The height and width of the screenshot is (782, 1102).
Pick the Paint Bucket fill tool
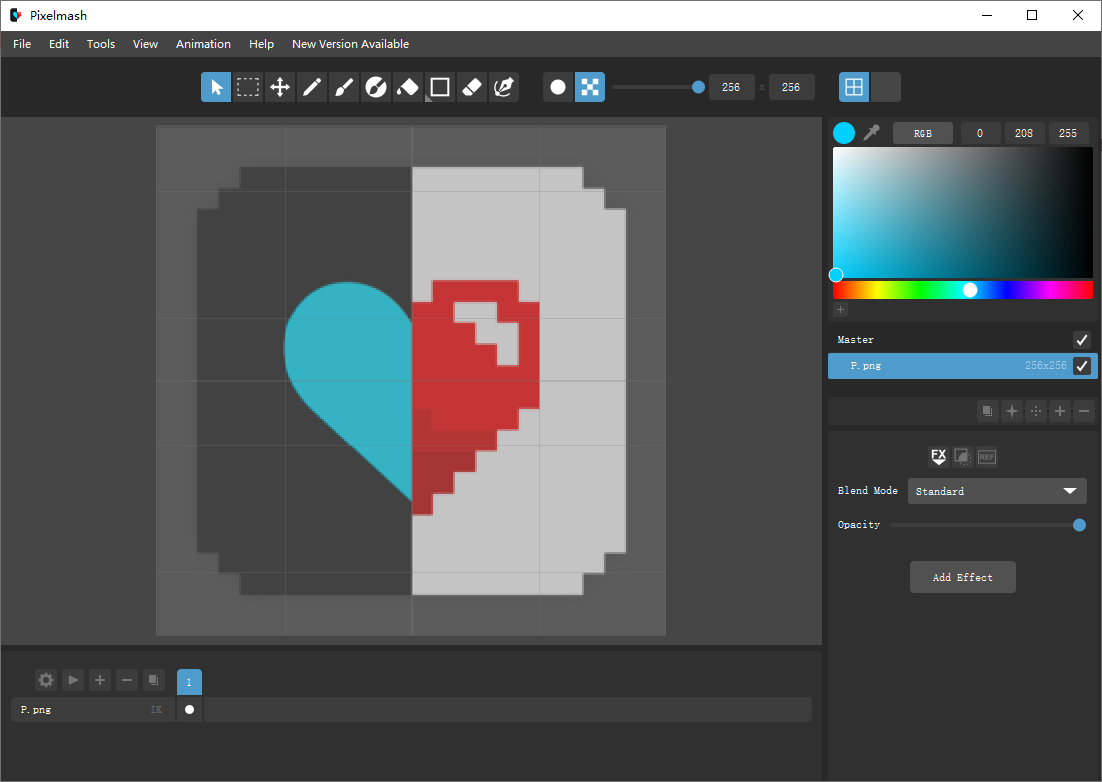[x=408, y=87]
